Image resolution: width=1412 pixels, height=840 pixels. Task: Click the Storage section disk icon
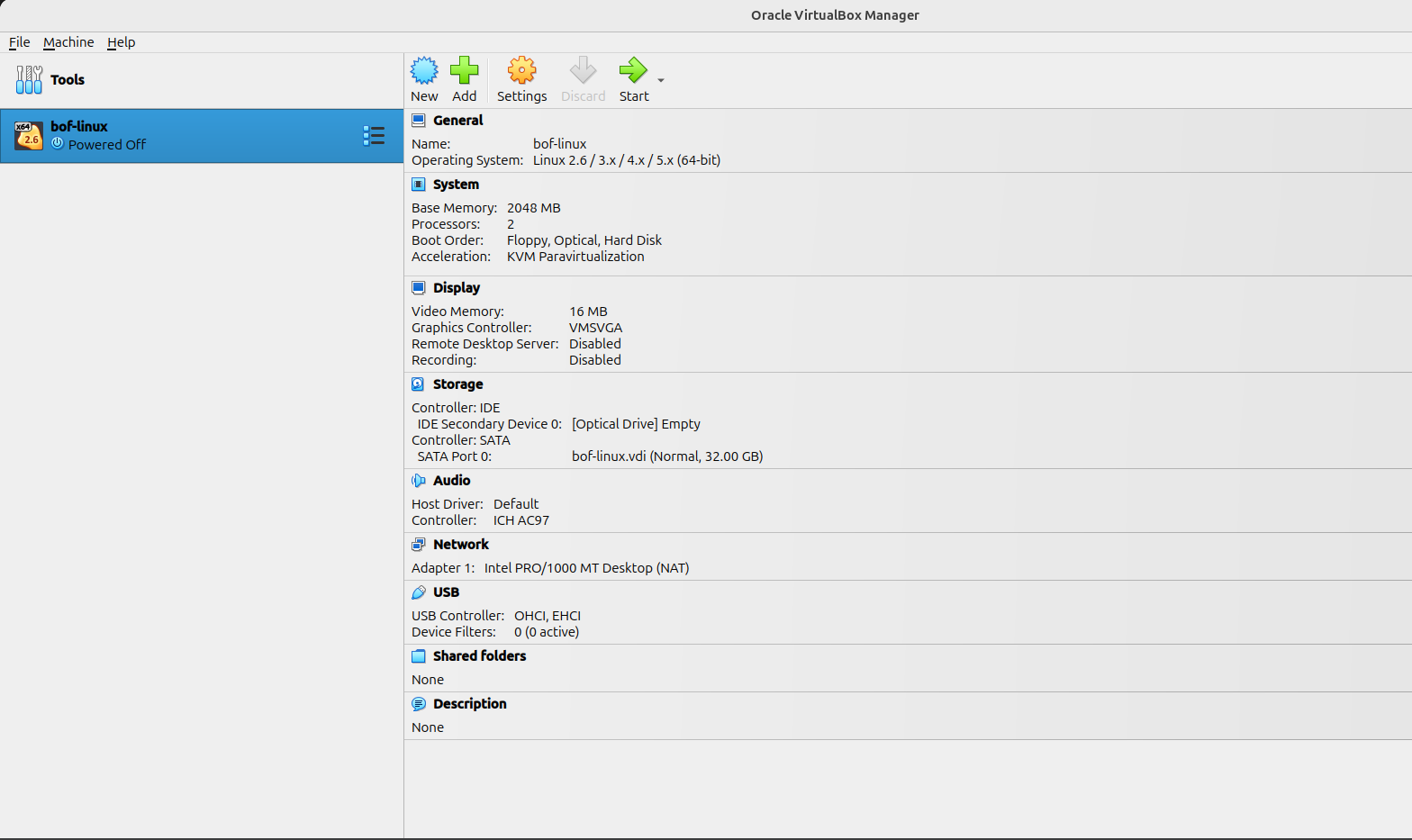point(419,384)
